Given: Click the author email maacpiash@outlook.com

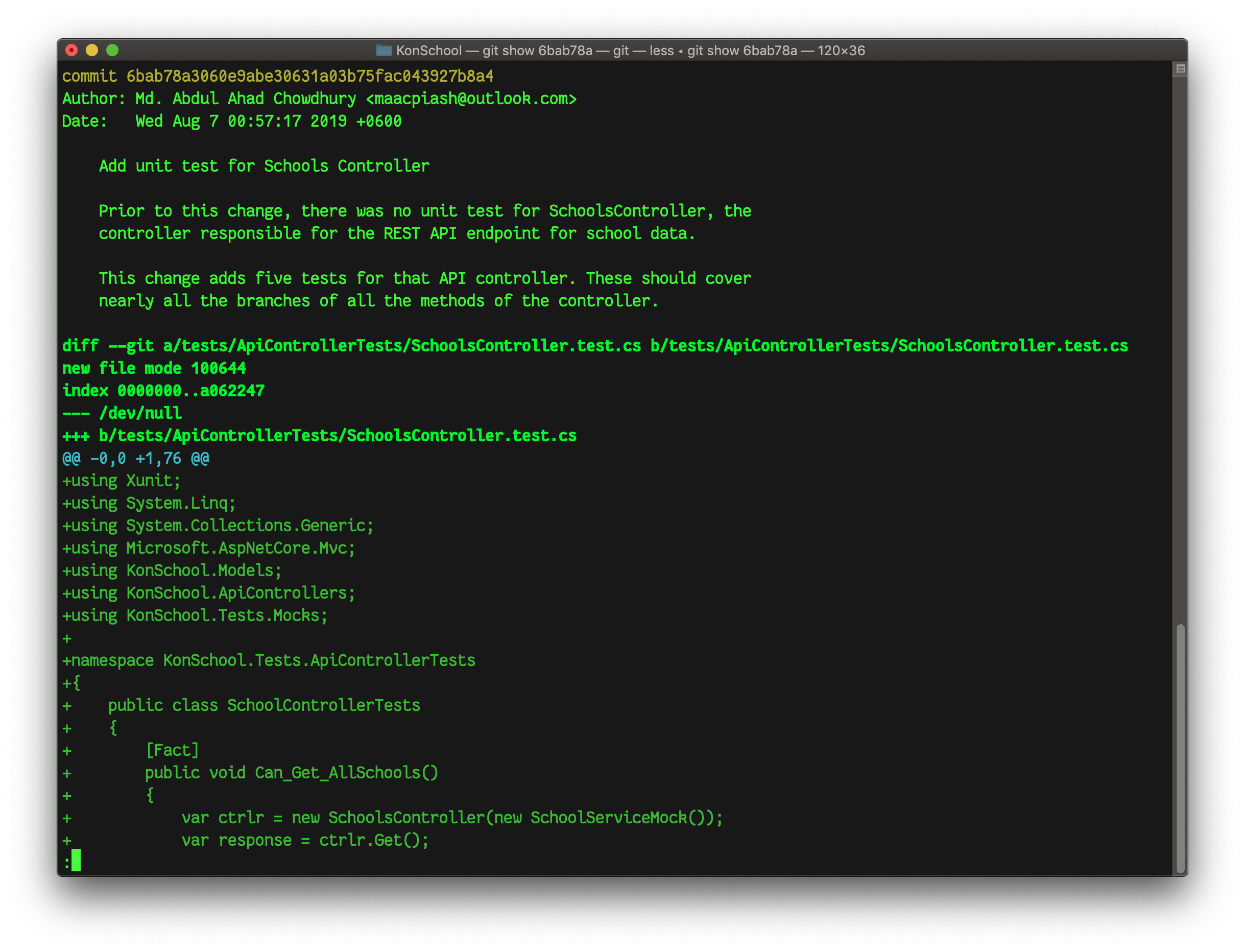Looking at the screenshot, I should pyautogui.click(x=471, y=99).
